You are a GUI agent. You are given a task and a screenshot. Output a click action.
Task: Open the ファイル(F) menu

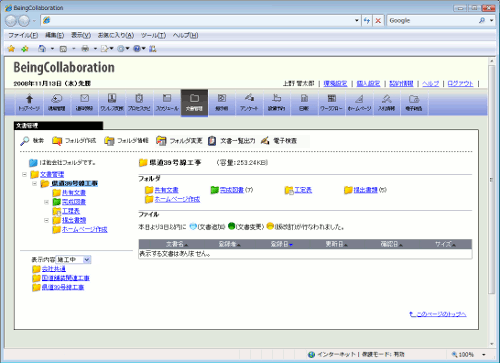click(x=23, y=35)
